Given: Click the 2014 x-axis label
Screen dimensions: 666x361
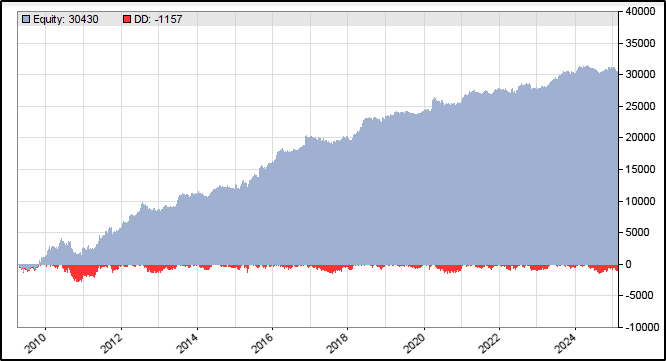Looking at the screenshot, I should (x=187, y=343).
